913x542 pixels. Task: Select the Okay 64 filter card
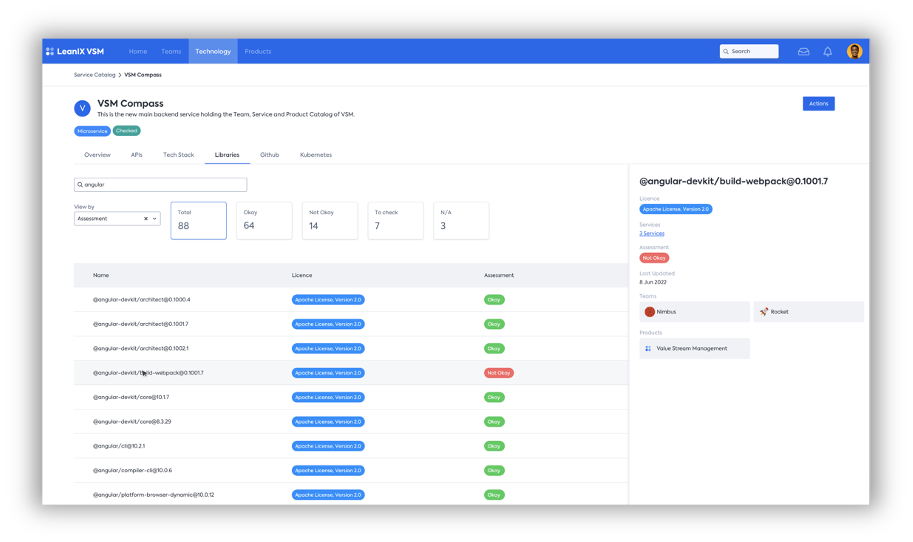264,221
